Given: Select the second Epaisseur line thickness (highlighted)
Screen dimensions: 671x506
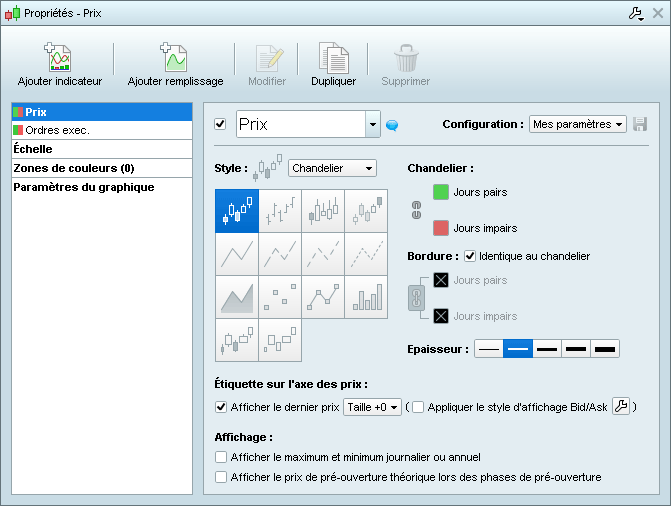Looking at the screenshot, I should pyautogui.click(x=518, y=349).
